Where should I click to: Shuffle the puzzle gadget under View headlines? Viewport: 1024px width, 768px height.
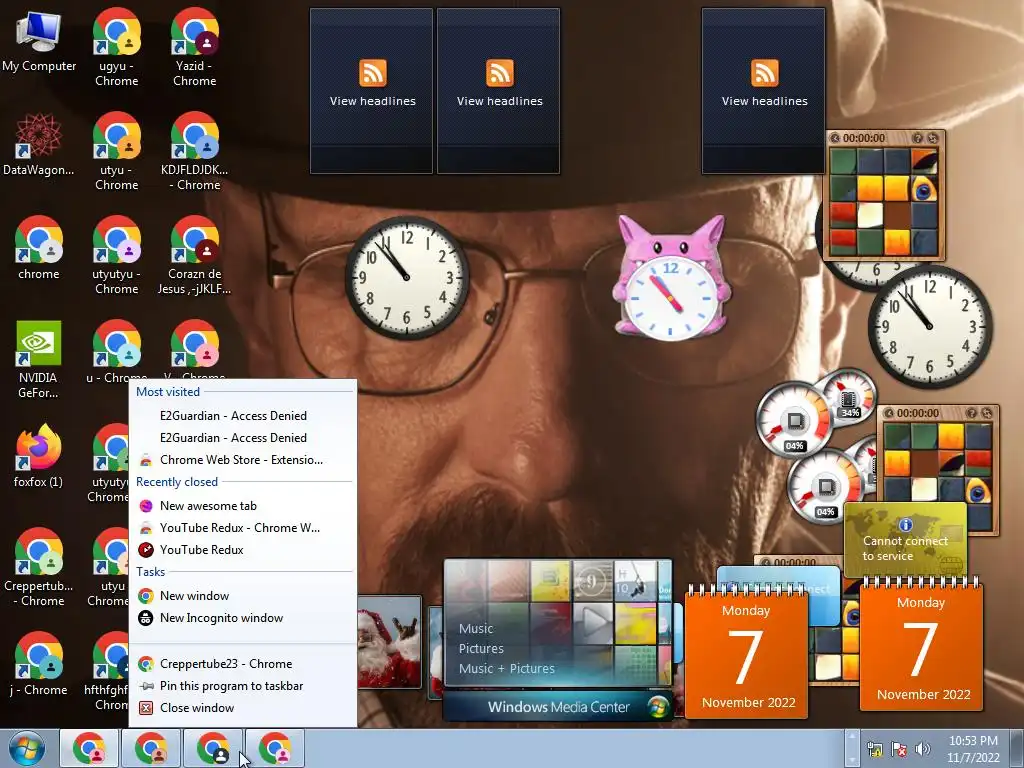[x=933, y=138]
